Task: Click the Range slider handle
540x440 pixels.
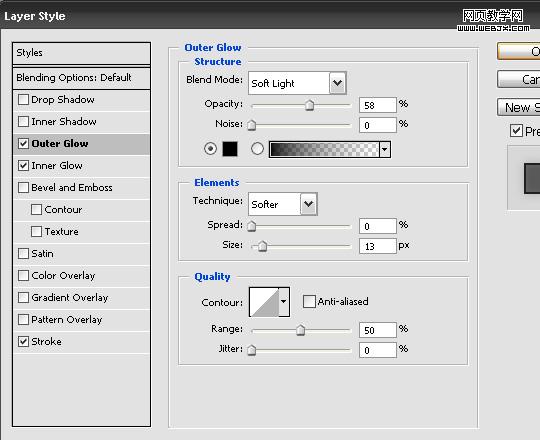Action: pyautogui.click(x=301, y=330)
